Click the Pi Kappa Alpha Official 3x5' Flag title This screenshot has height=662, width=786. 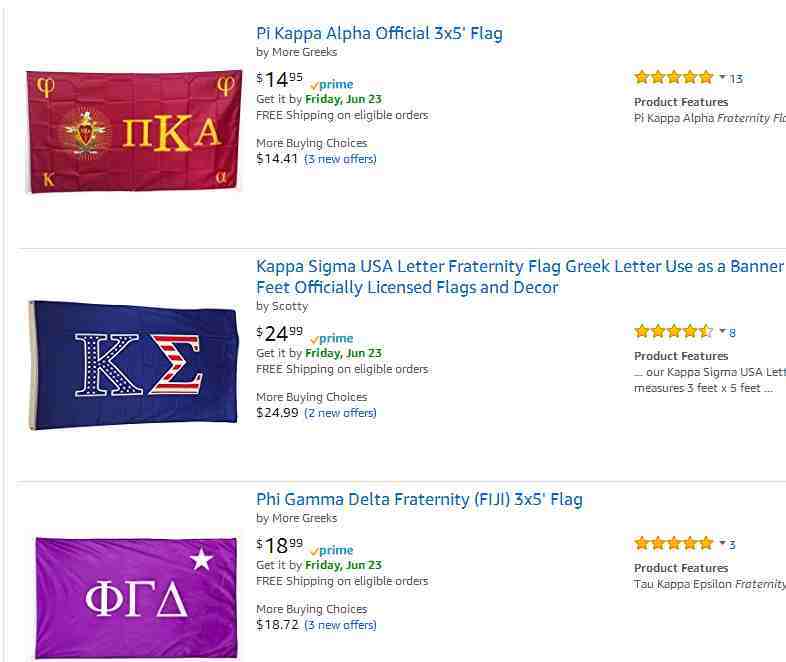pyautogui.click(x=379, y=34)
